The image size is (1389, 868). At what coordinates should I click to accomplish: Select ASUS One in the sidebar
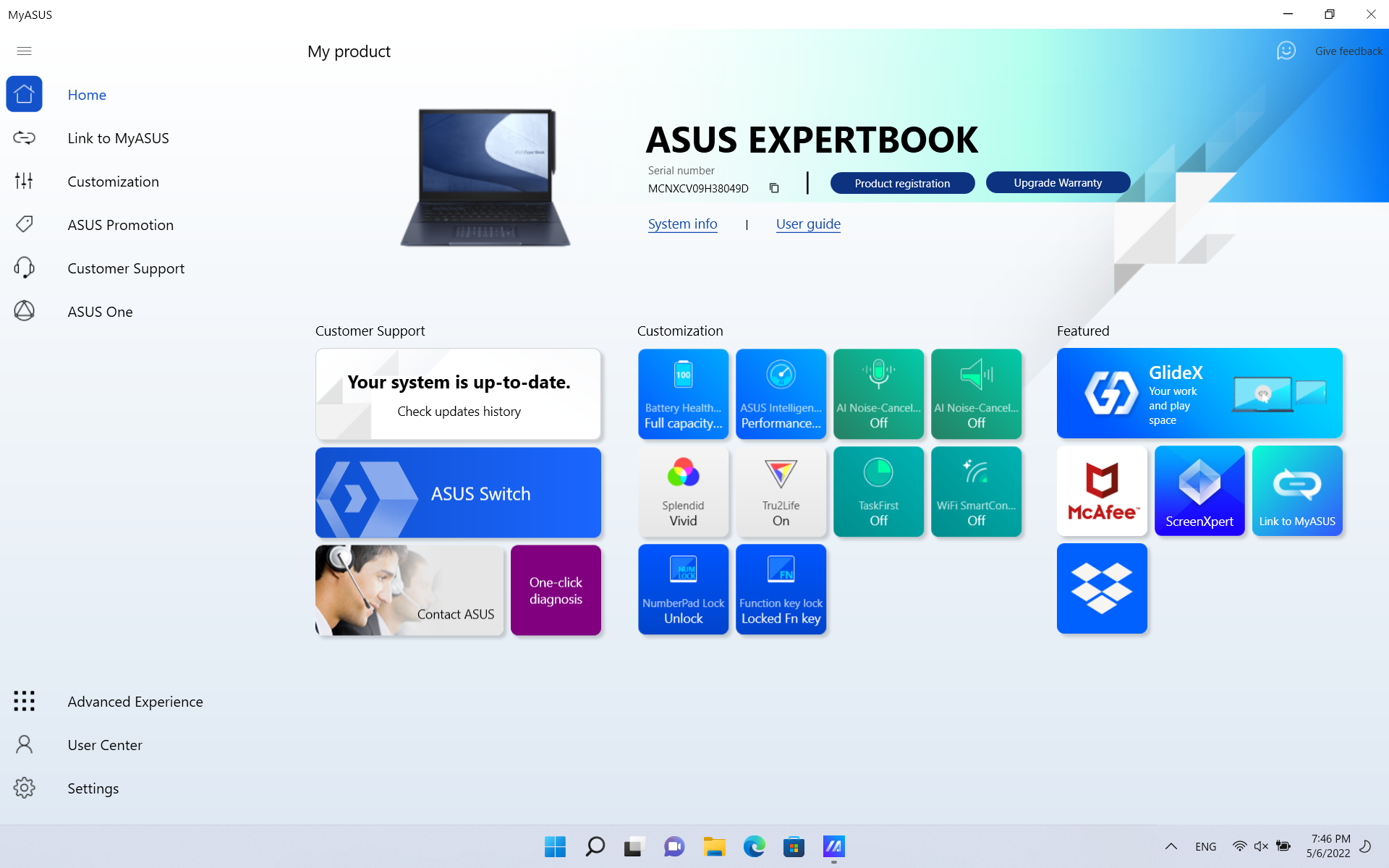point(100,312)
